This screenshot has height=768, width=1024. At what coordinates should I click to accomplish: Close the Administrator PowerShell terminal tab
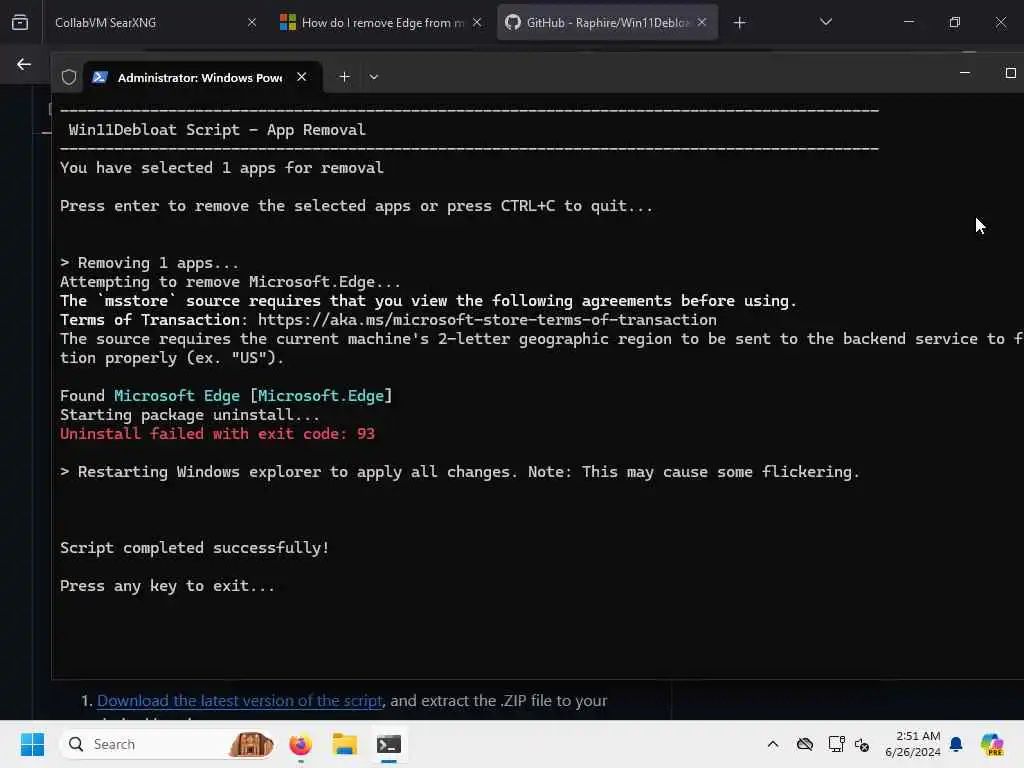coord(302,77)
